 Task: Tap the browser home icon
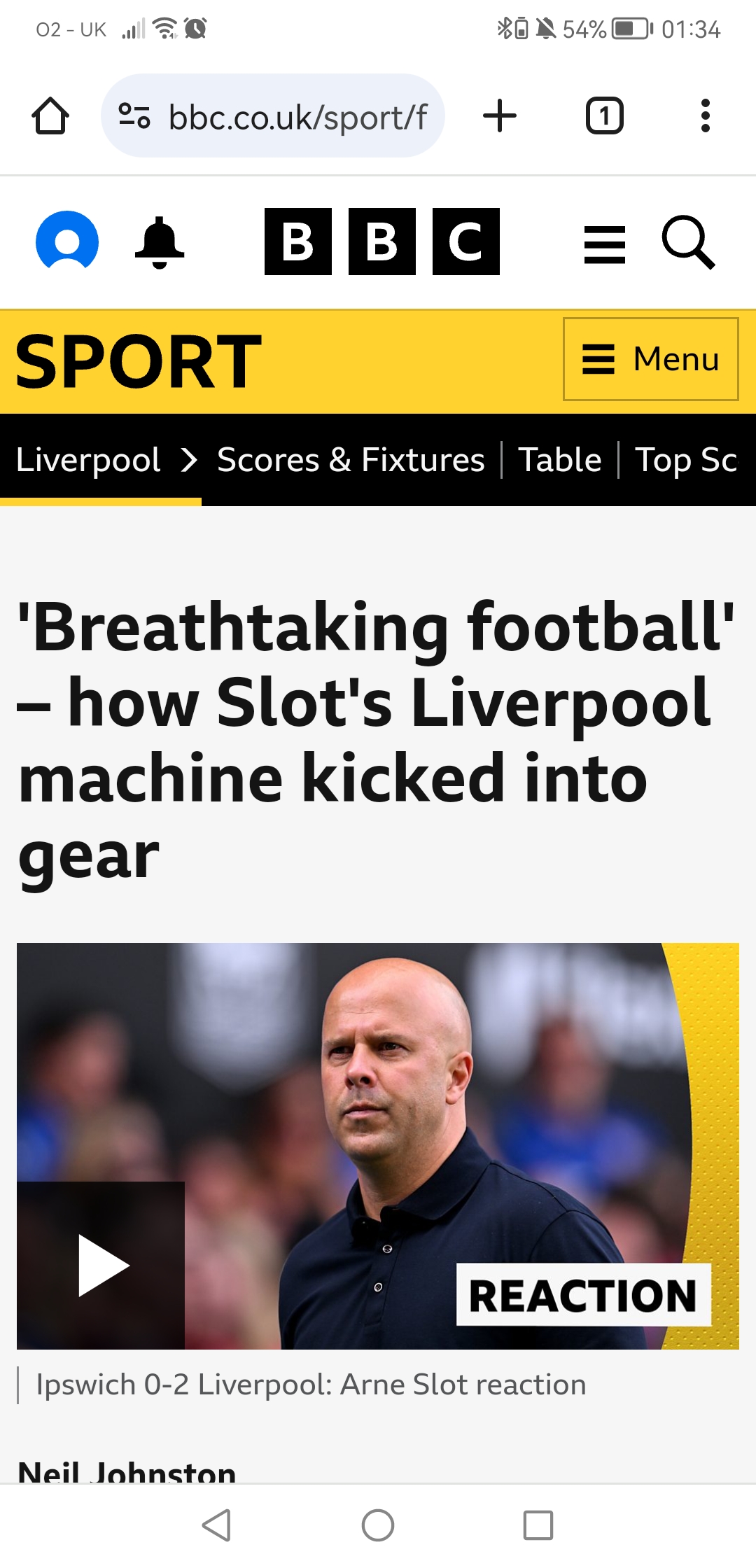(x=50, y=116)
